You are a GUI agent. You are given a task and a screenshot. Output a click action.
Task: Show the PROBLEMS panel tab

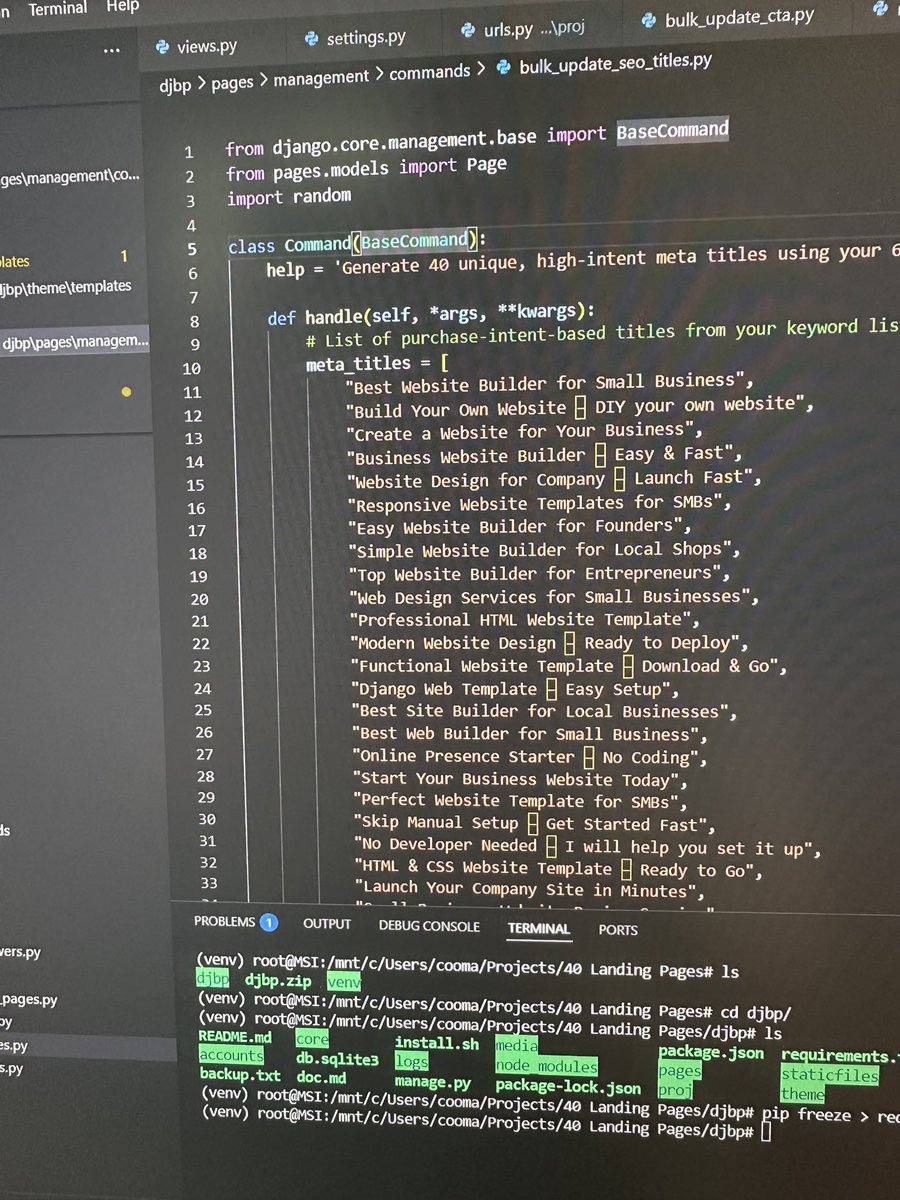pyautogui.click(x=225, y=922)
